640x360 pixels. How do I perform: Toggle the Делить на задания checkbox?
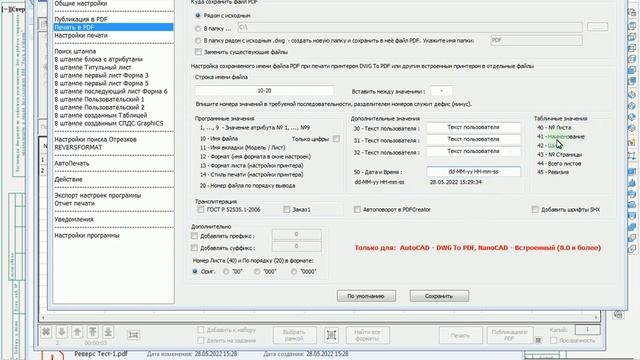click(200, 340)
